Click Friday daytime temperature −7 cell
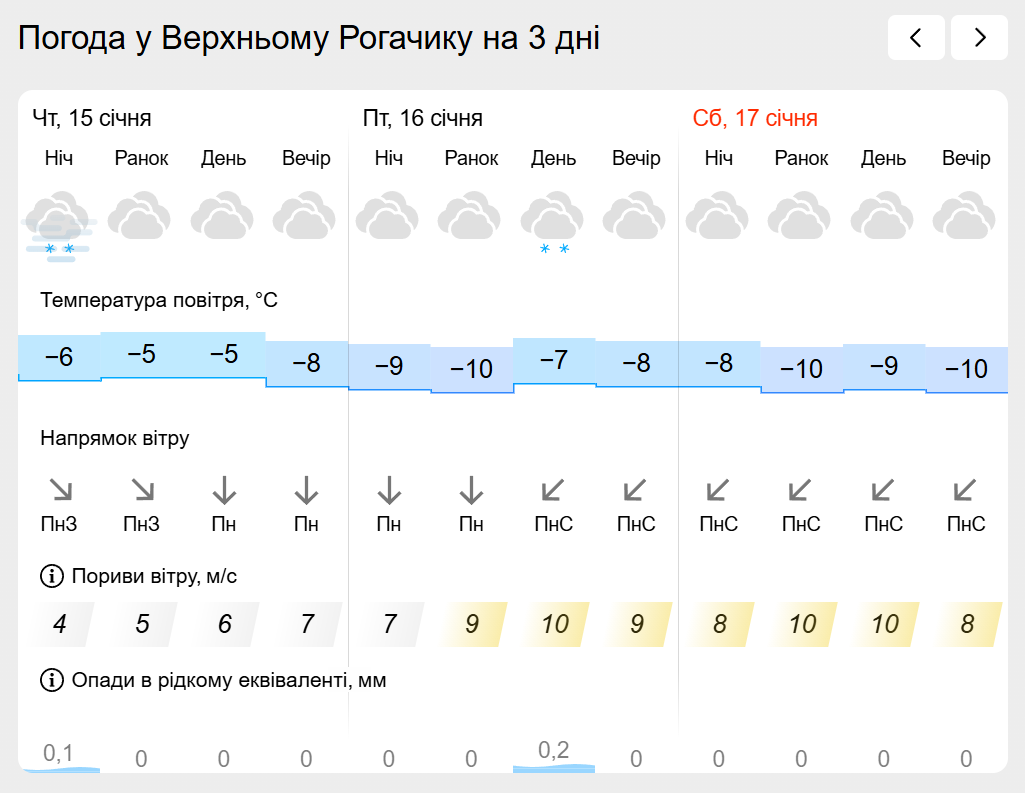Image resolution: width=1025 pixels, height=793 pixels. (553, 361)
